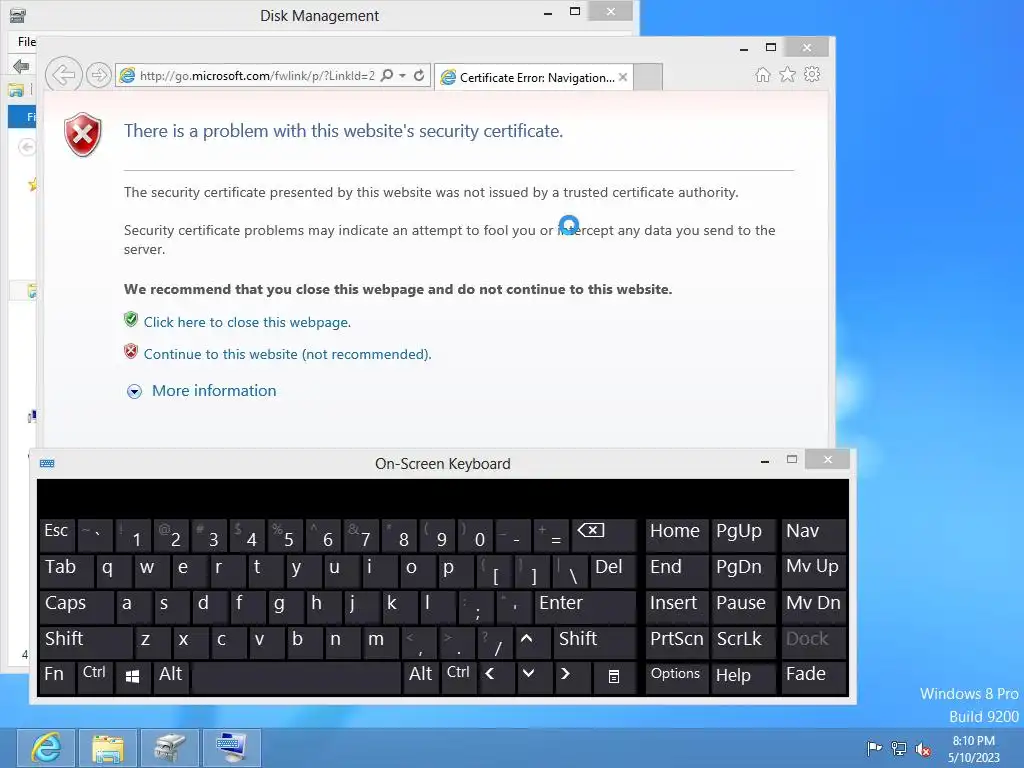
Task: Open Action Center flag in system tray
Action: [874, 748]
